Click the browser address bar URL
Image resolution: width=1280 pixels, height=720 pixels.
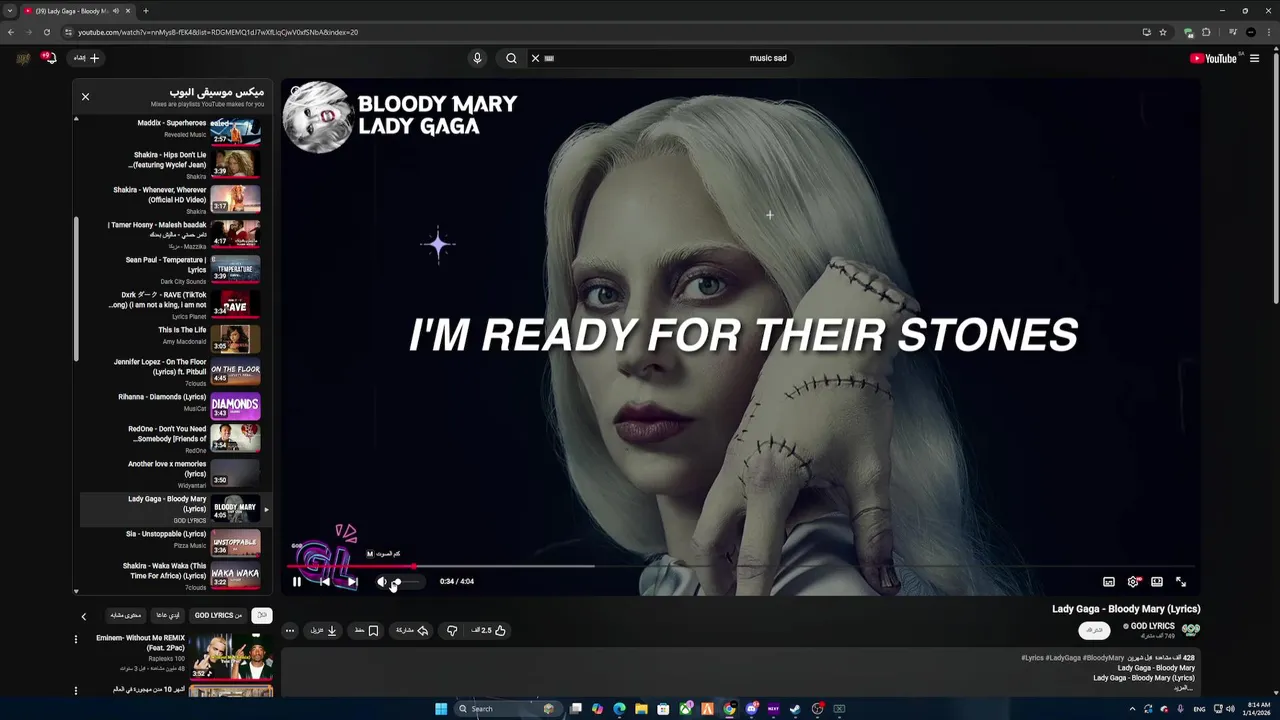click(x=218, y=32)
